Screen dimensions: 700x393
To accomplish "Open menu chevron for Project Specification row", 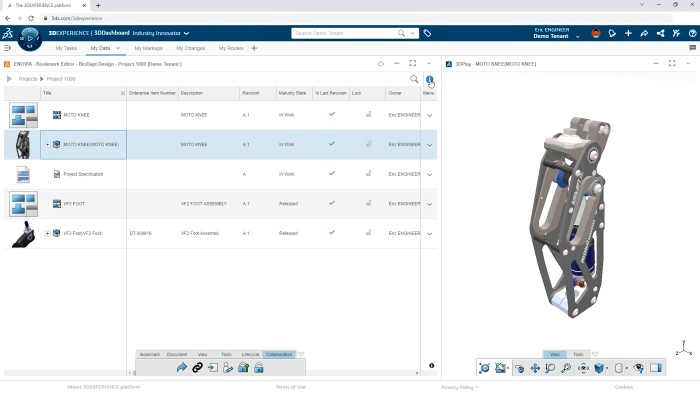I will (x=429, y=175).
